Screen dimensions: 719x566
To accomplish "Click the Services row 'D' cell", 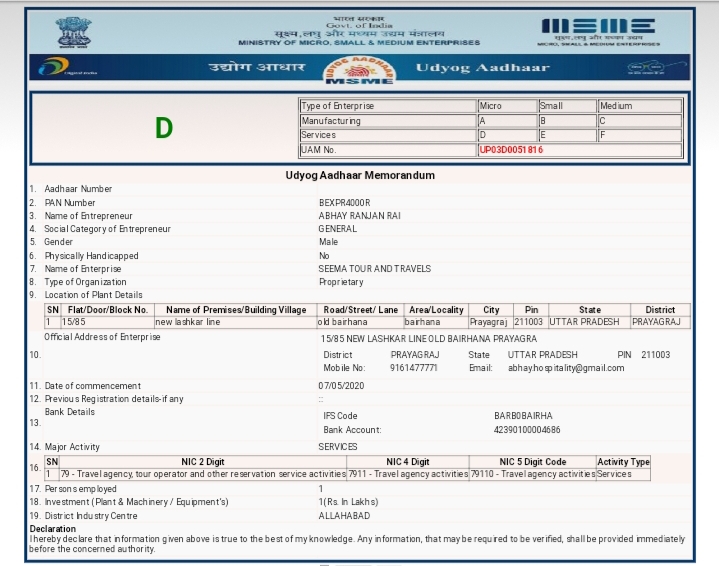I will [x=506, y=135].
